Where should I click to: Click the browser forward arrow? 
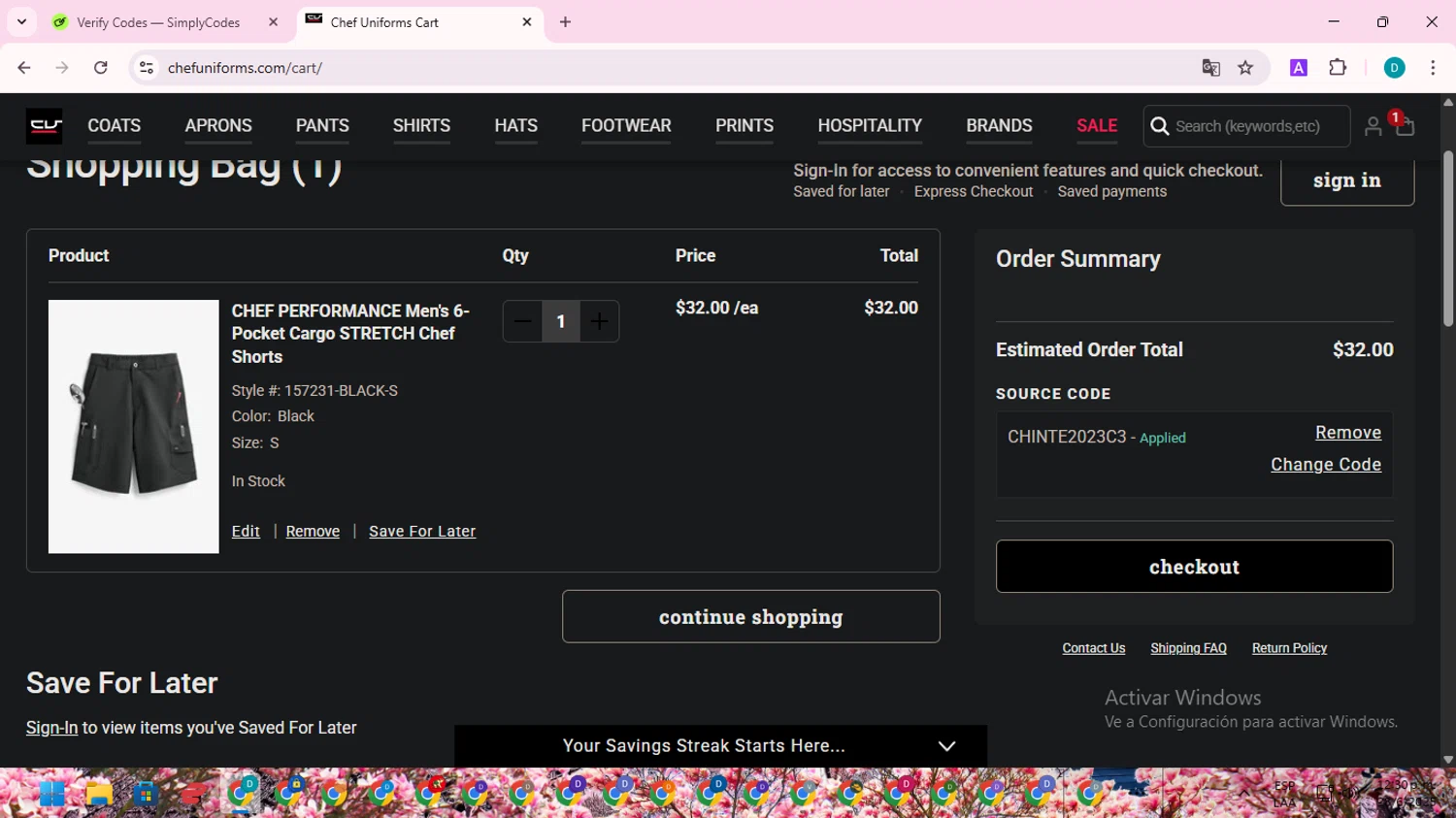pos(62,68)
